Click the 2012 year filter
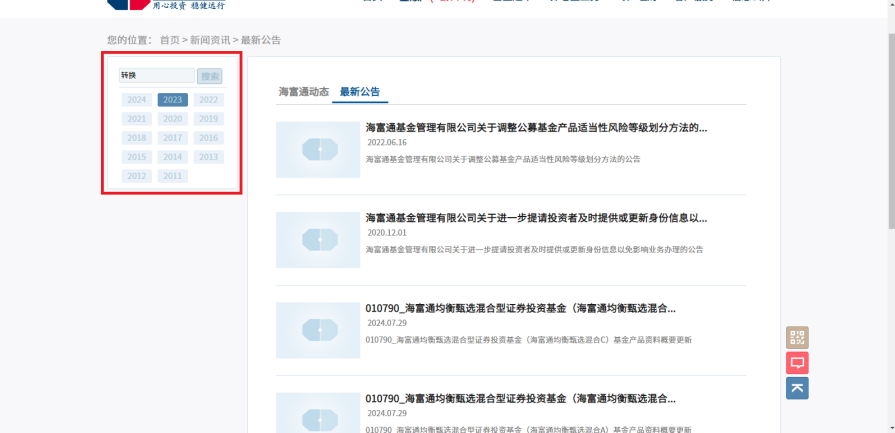 coord(137,176)
